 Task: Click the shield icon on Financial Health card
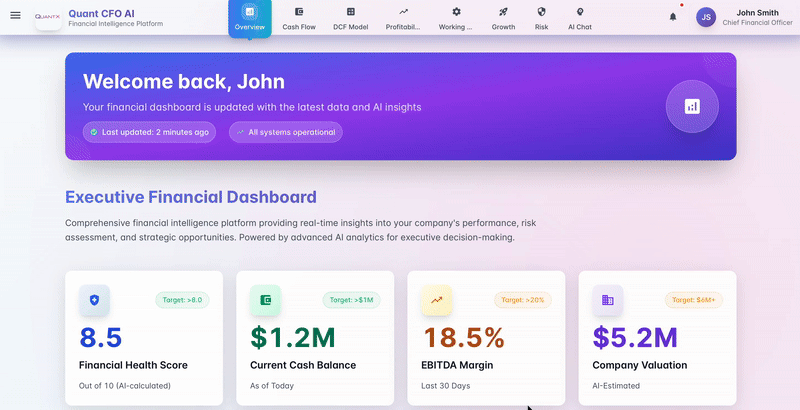(x=94, y=300)
